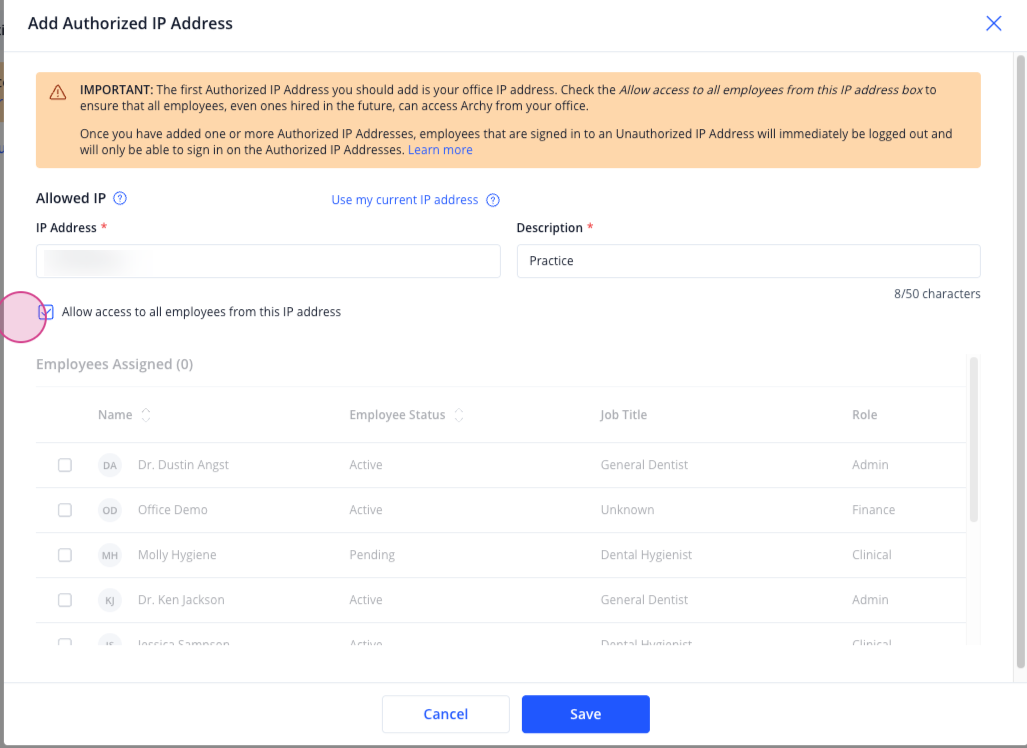Sort by the Name column arrows
Viewport: 1027px width, 748px height.
146,415
